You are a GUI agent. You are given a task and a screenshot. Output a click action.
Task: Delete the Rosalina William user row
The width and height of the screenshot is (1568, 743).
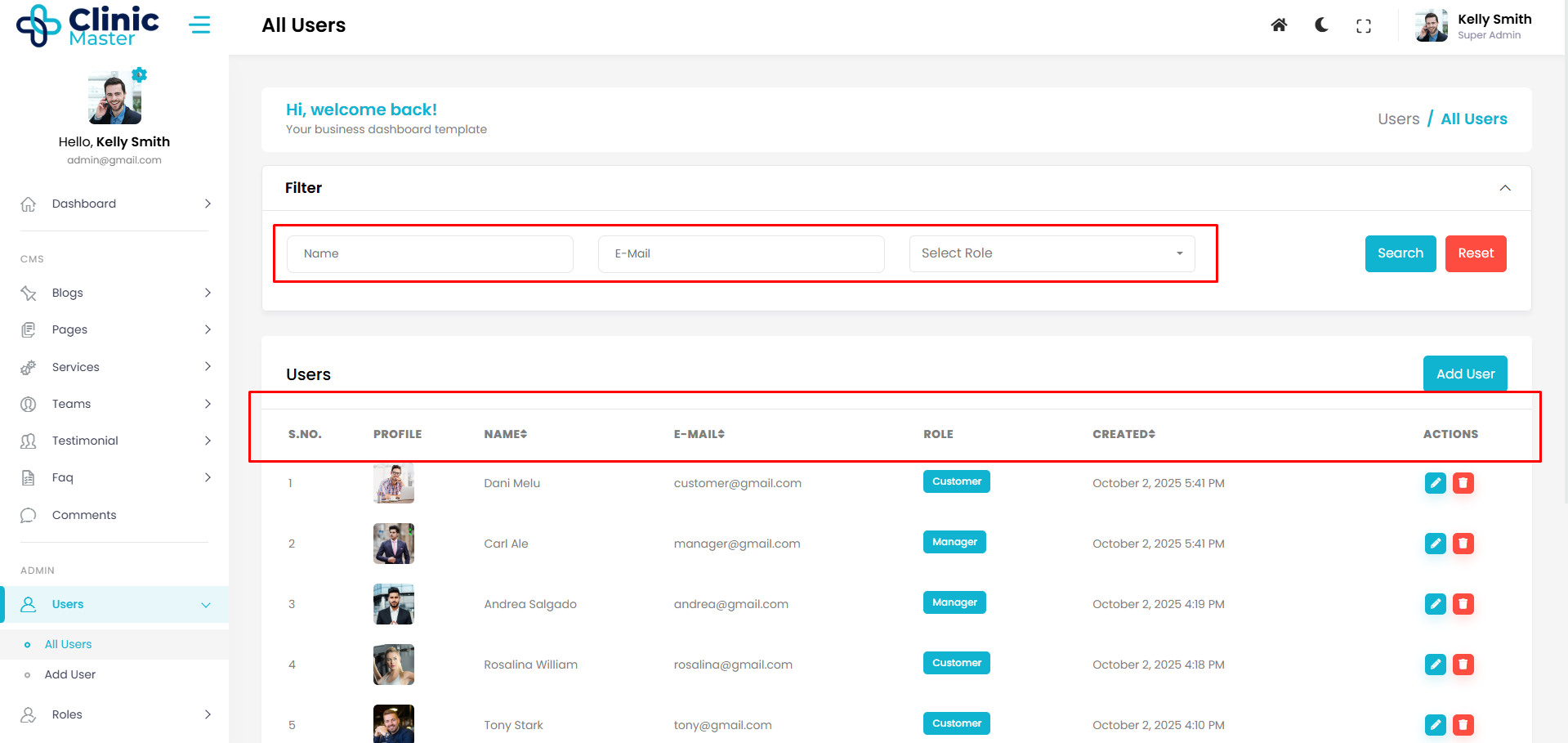point(1463,665)
